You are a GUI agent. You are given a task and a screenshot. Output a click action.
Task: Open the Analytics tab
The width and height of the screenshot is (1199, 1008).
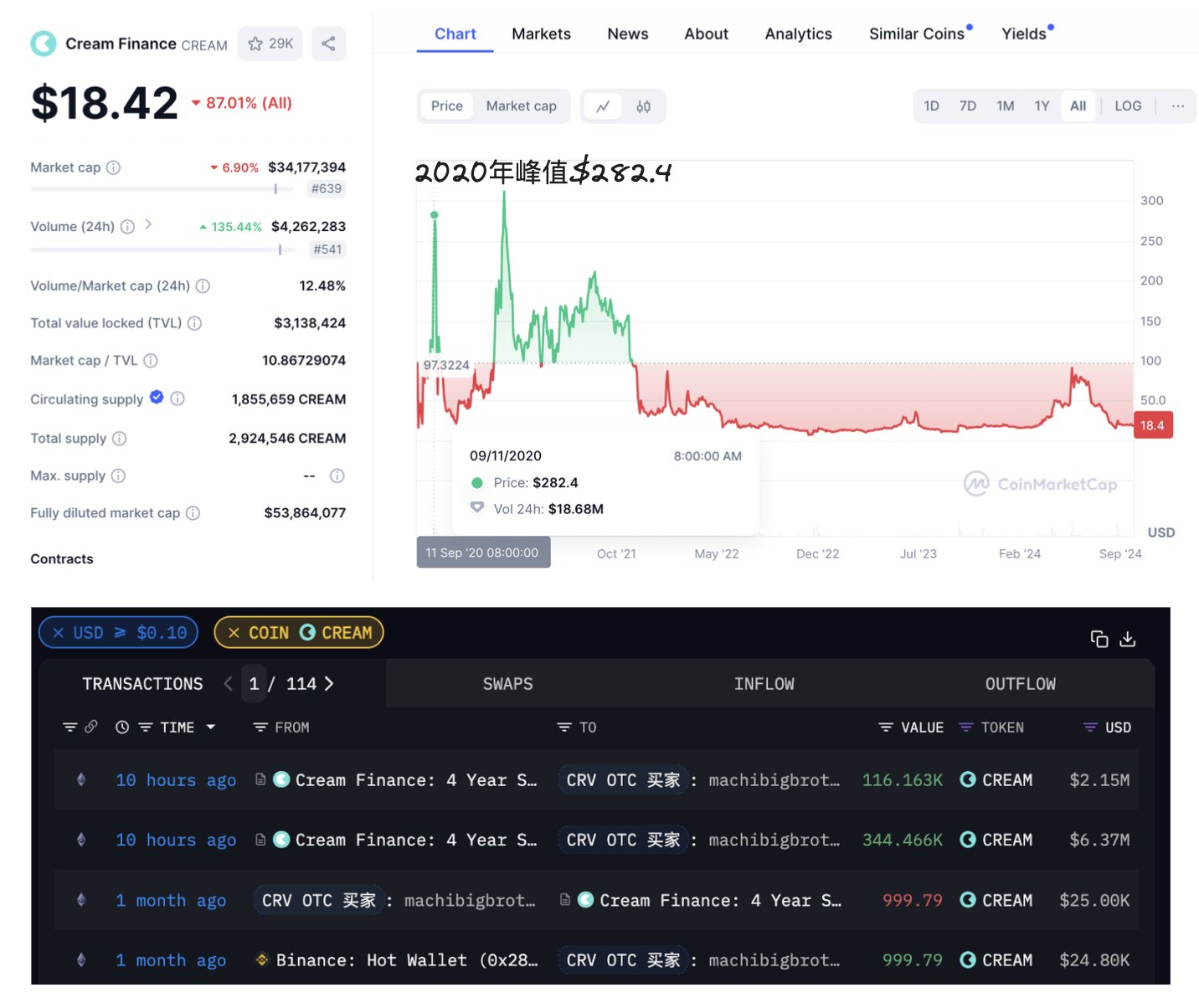[x=798, y=34]
